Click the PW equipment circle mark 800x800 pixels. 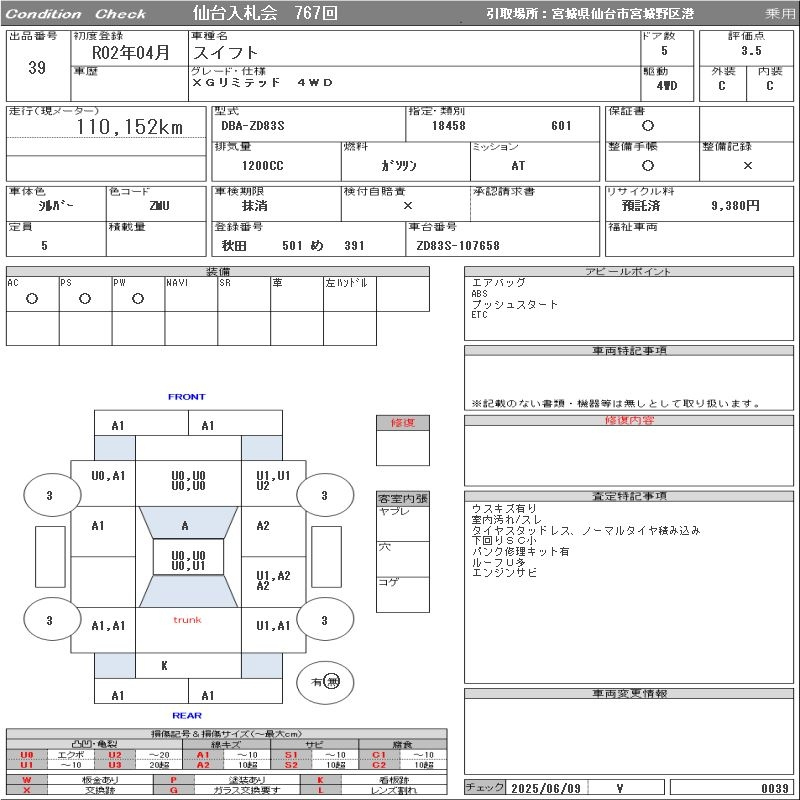[138, 299]
